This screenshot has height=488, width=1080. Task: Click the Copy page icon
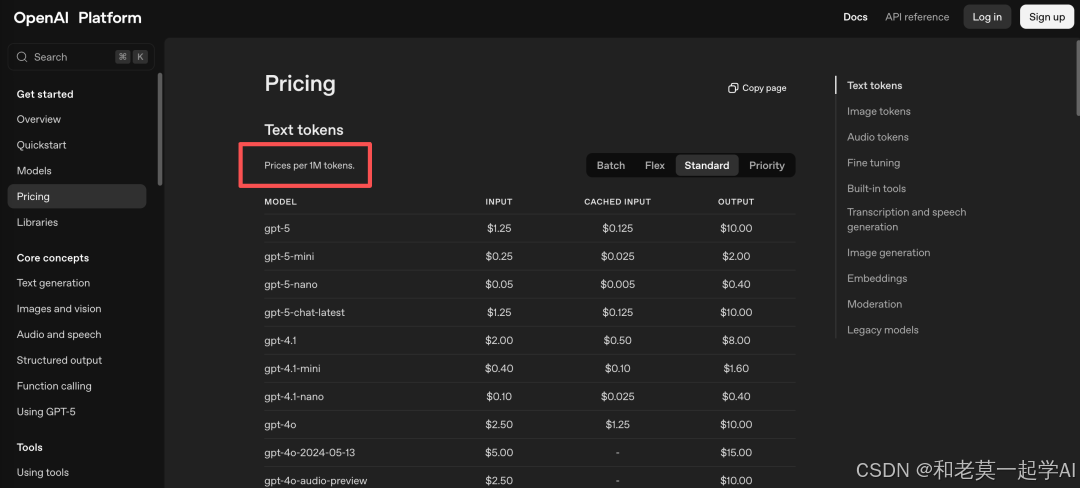click(734, 88)
